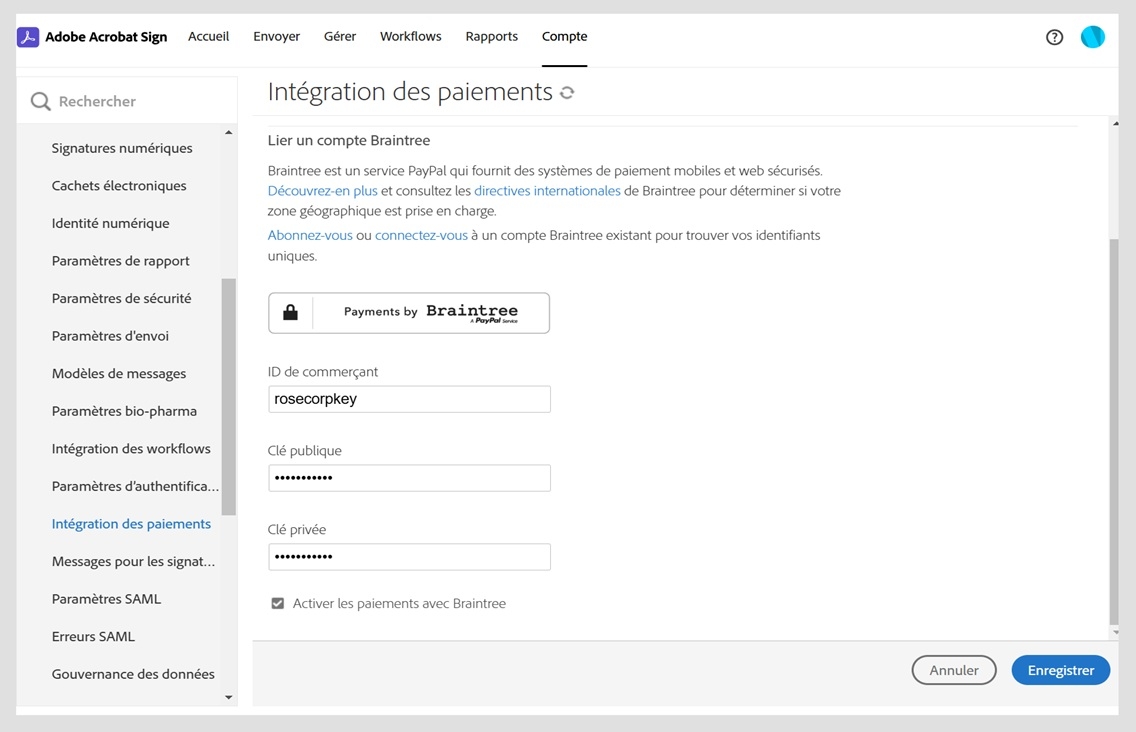Screen dimensions: 1136x732
Task: Click the sidebar scroll-down chevron
Action: click(228, 697)
